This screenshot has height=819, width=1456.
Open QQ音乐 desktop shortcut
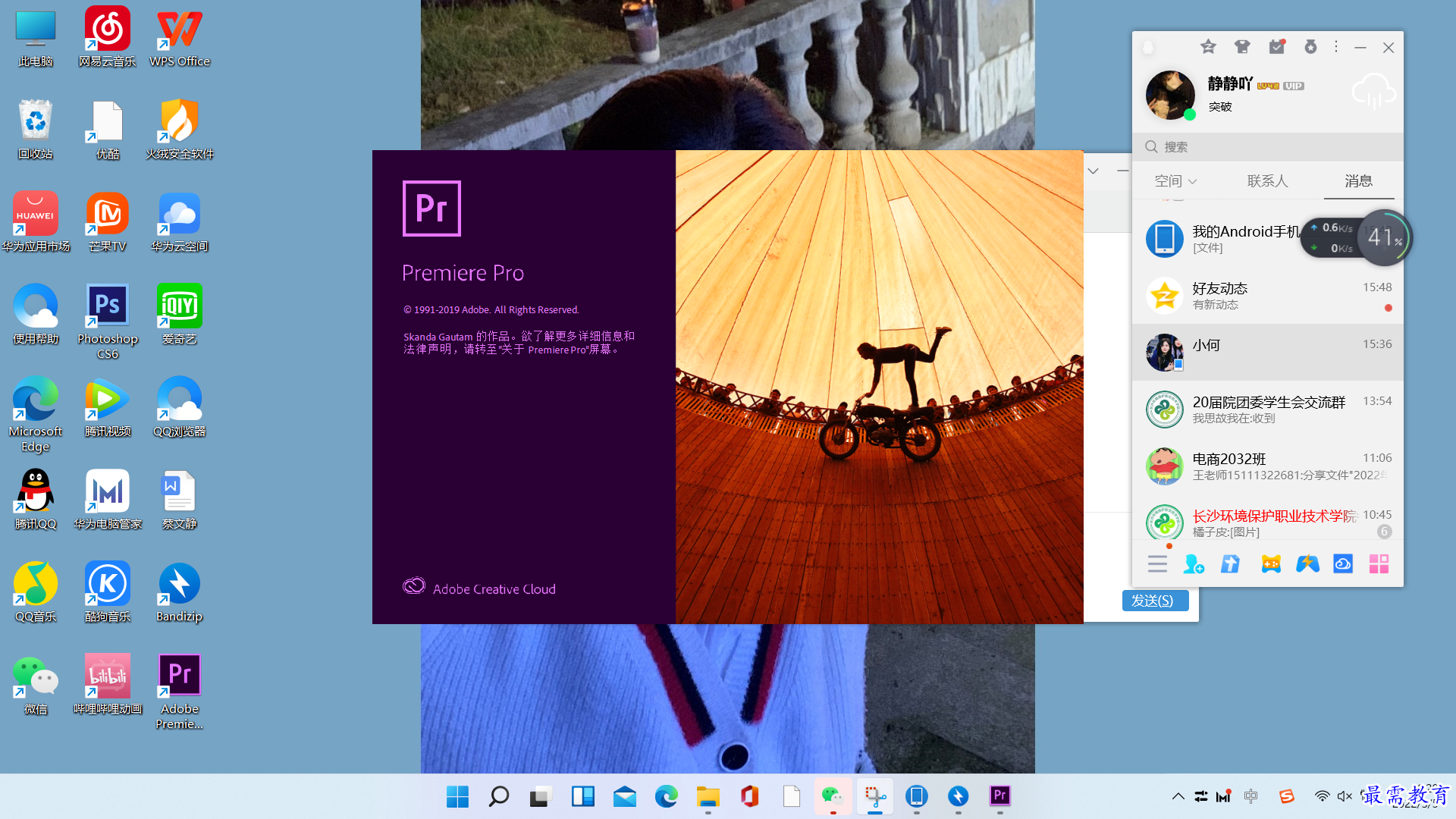tap(36, 591)
